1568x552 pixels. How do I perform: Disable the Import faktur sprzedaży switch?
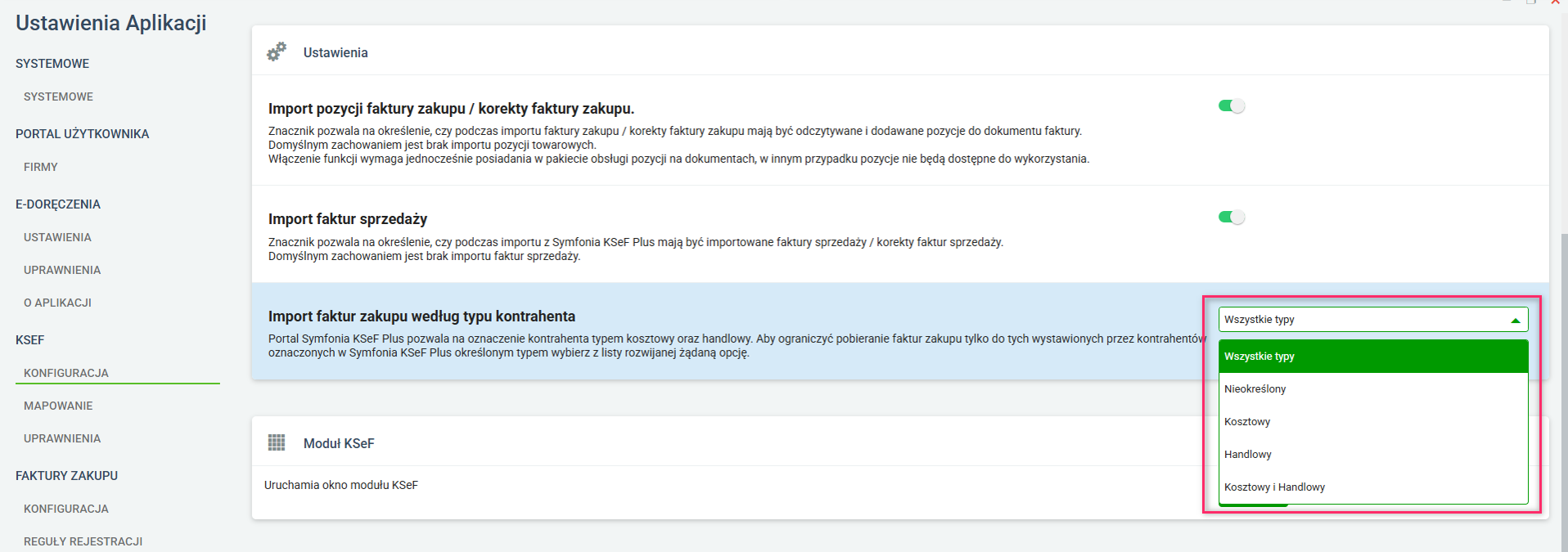[x=1231, y=218]
